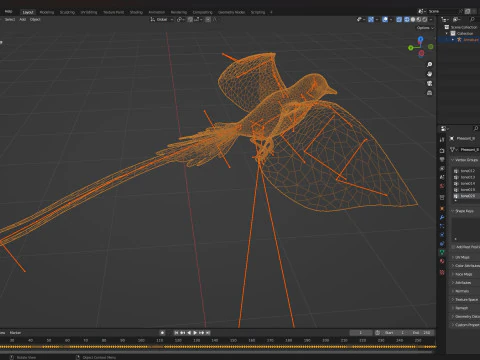This screenshot has height=360, width=480.
Task: Click the current frame number field
Action: 361,333
